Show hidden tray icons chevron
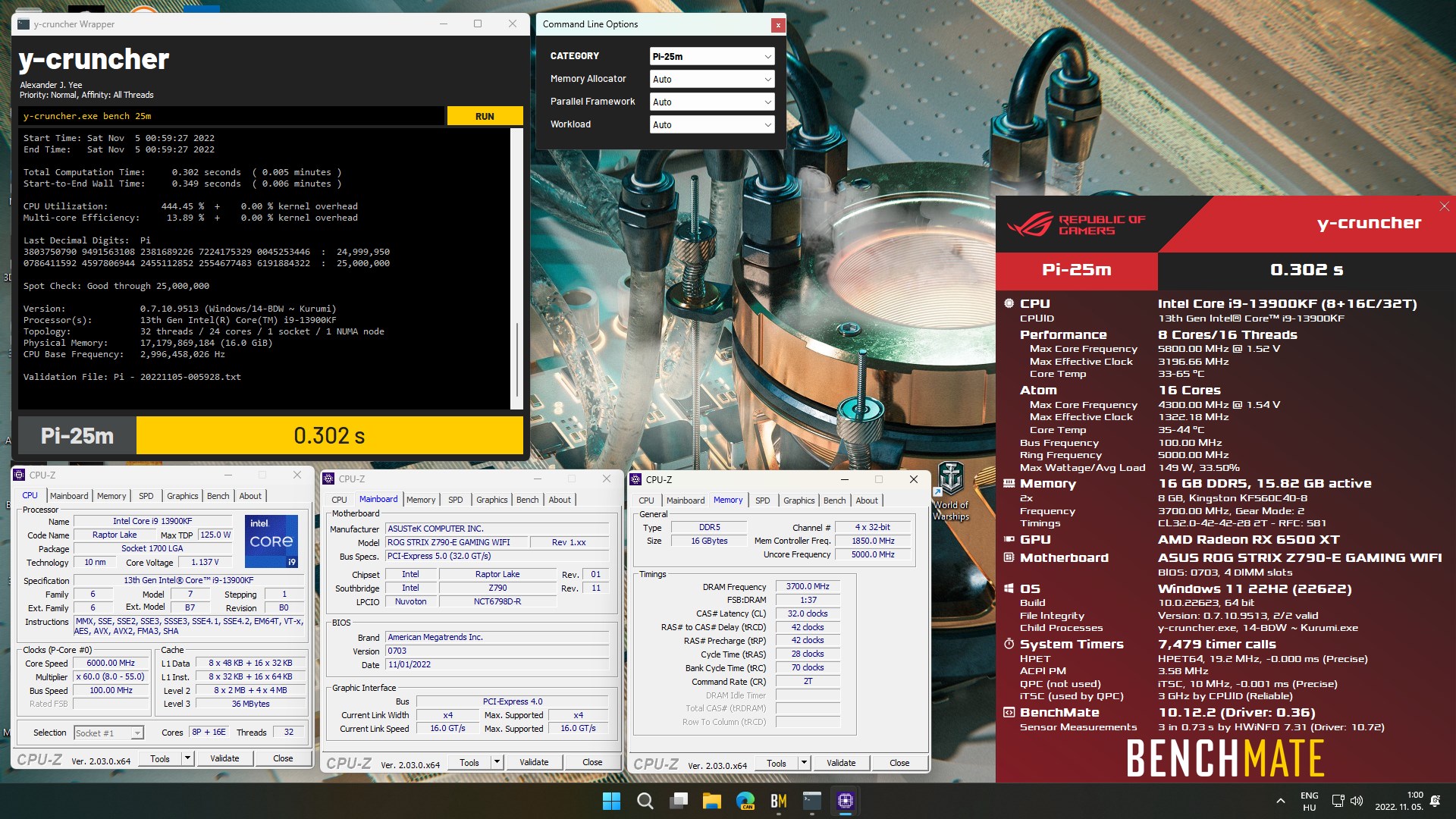 click(x=1281, y=801)
